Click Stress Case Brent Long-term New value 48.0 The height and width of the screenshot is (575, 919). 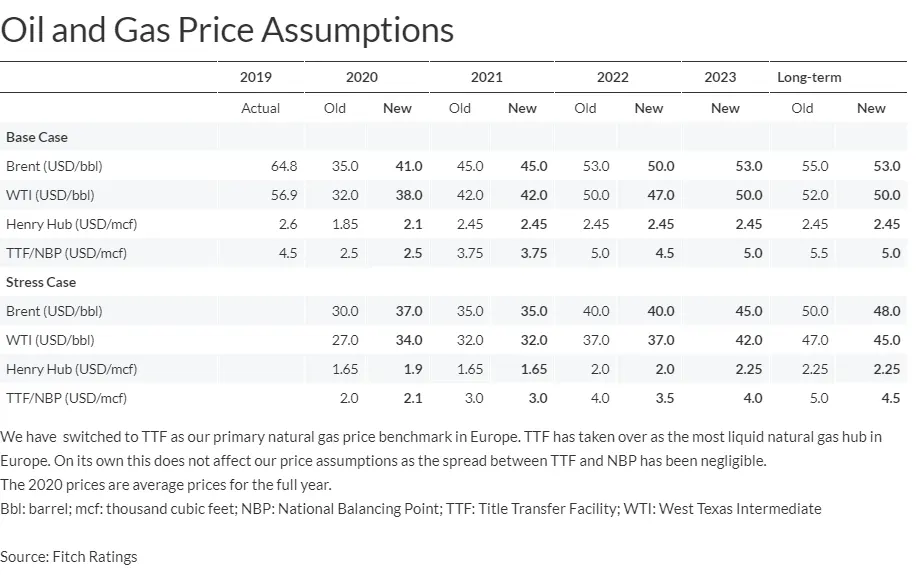(886, 311)
